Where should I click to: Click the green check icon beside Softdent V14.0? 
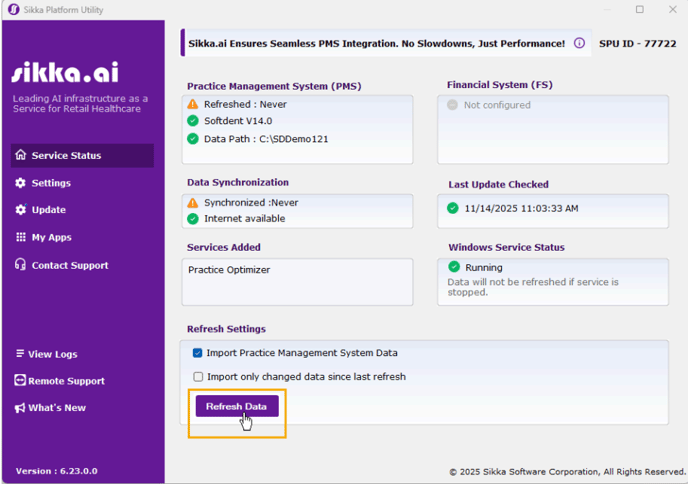click(x=193, y=121)
